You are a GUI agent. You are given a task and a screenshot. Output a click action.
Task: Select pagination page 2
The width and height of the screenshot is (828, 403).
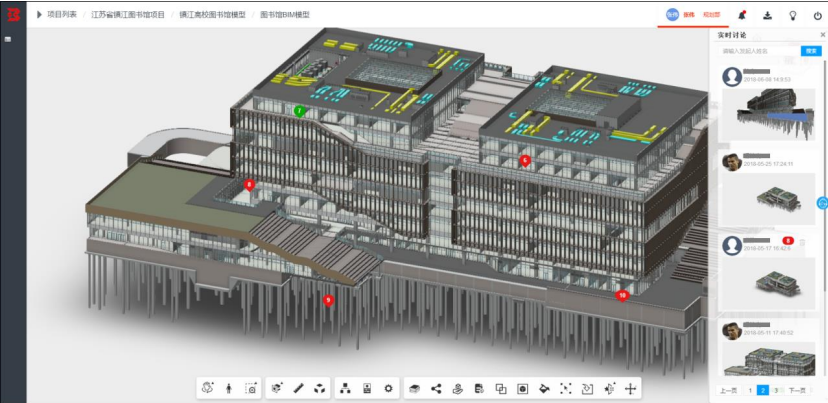tap(763, 390)
